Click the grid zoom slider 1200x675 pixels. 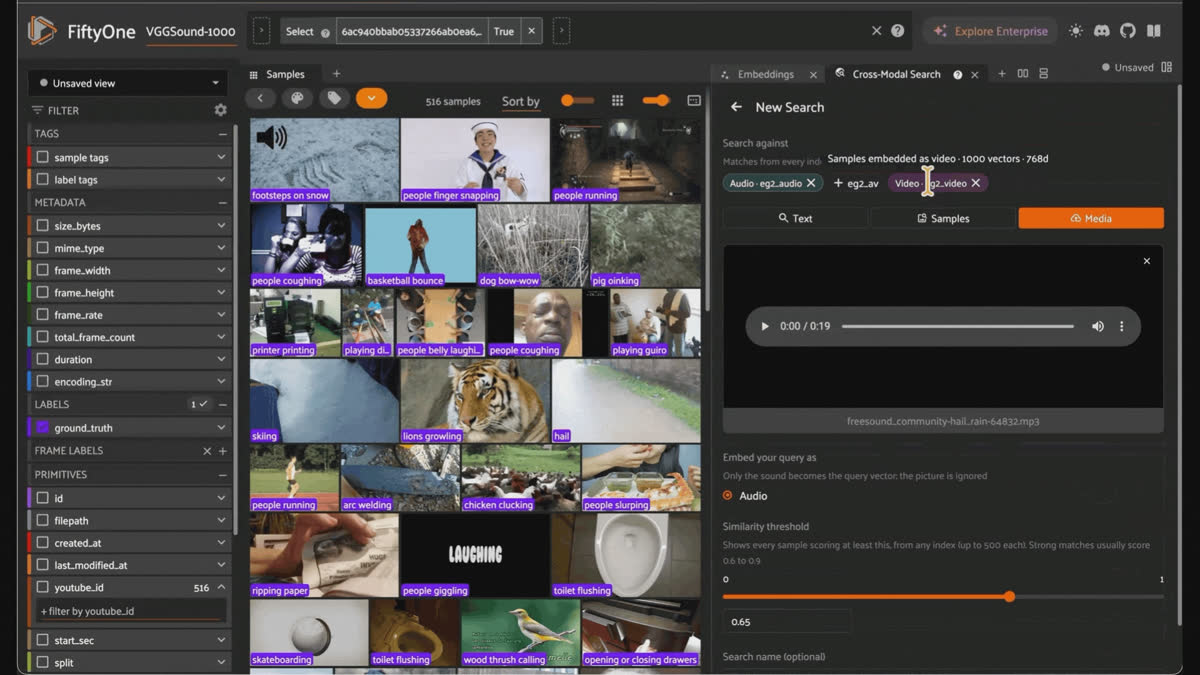pyautogui.click(x=578, y=100)
